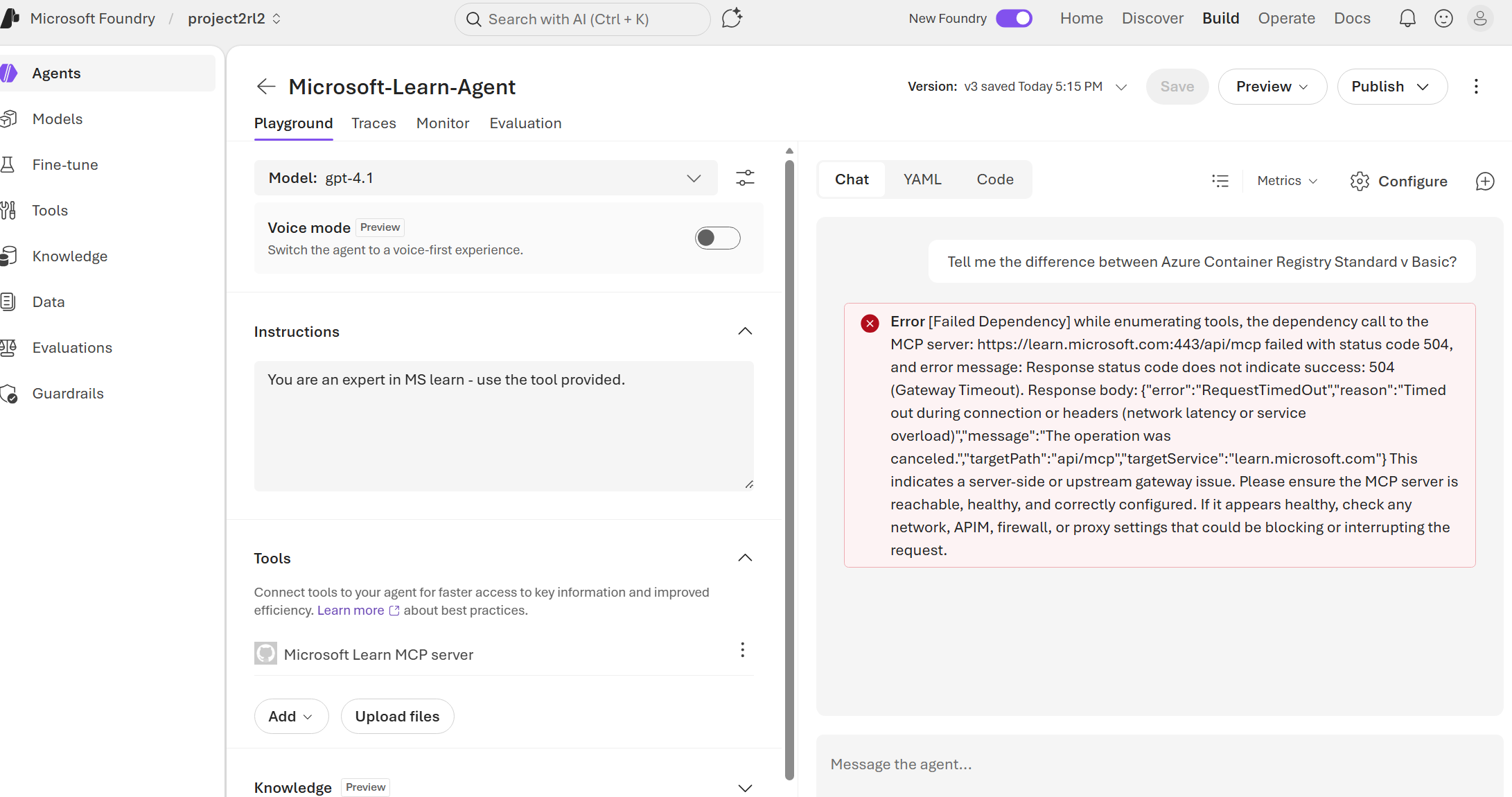Viewport: 1512px width, 797px height.
Task: Click the Microsoft Learn MCP server icon
Action: point(265,653)
